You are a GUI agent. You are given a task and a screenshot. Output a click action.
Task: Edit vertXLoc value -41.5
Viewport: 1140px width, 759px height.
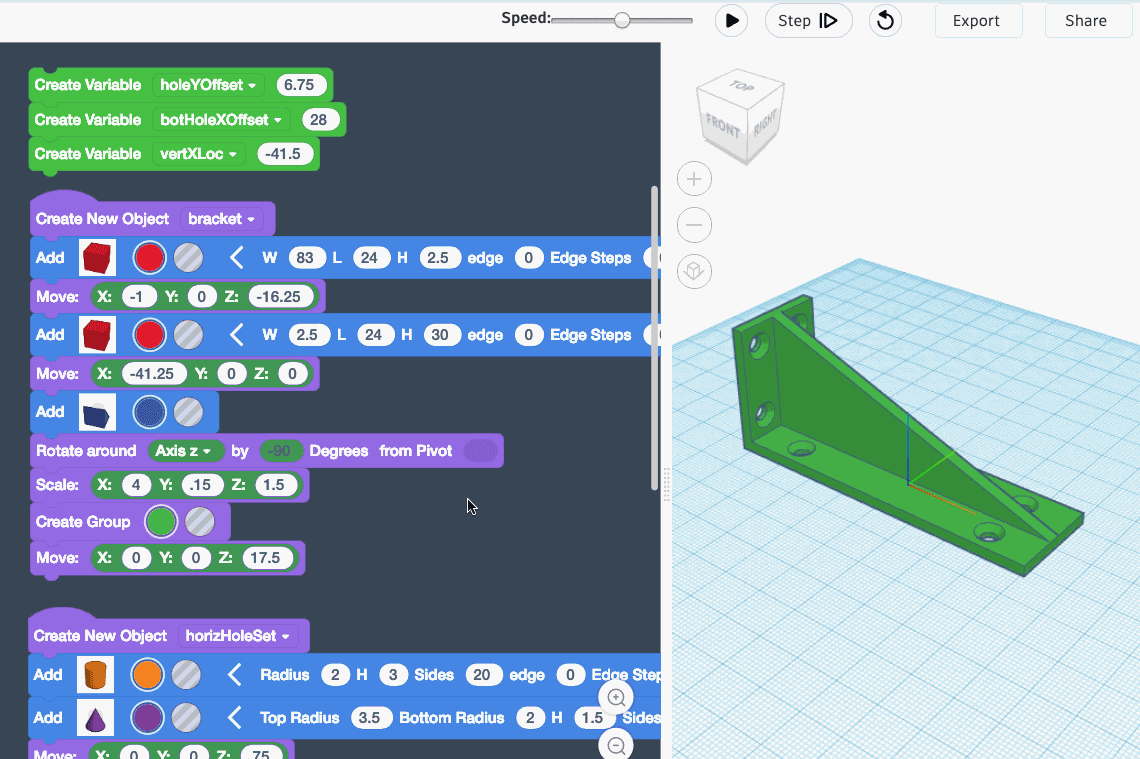(284, 154)
